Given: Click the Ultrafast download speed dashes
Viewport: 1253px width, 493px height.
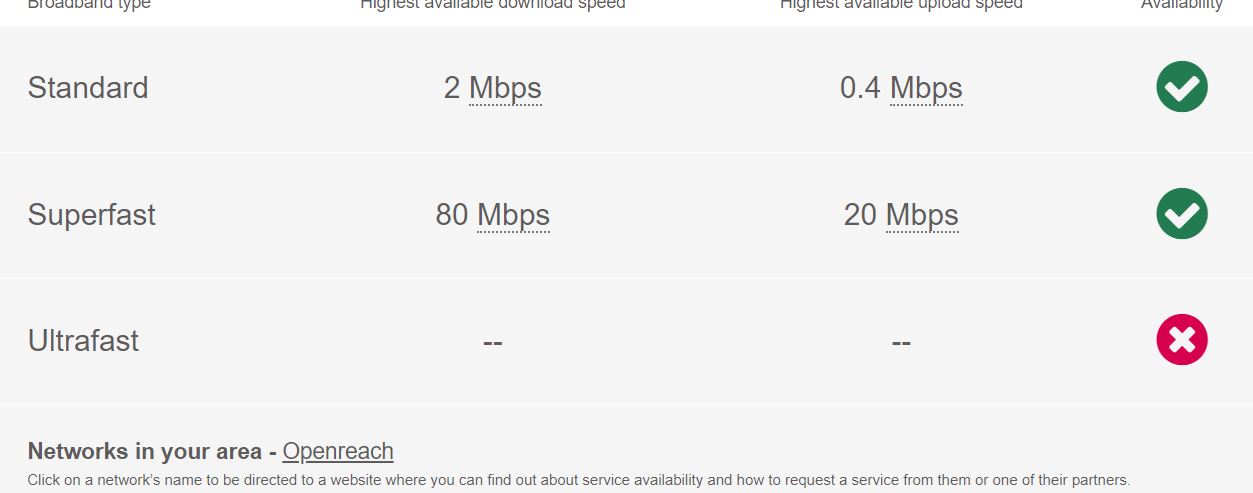Looking at the screenshot, I should click(x=492, y=342).
